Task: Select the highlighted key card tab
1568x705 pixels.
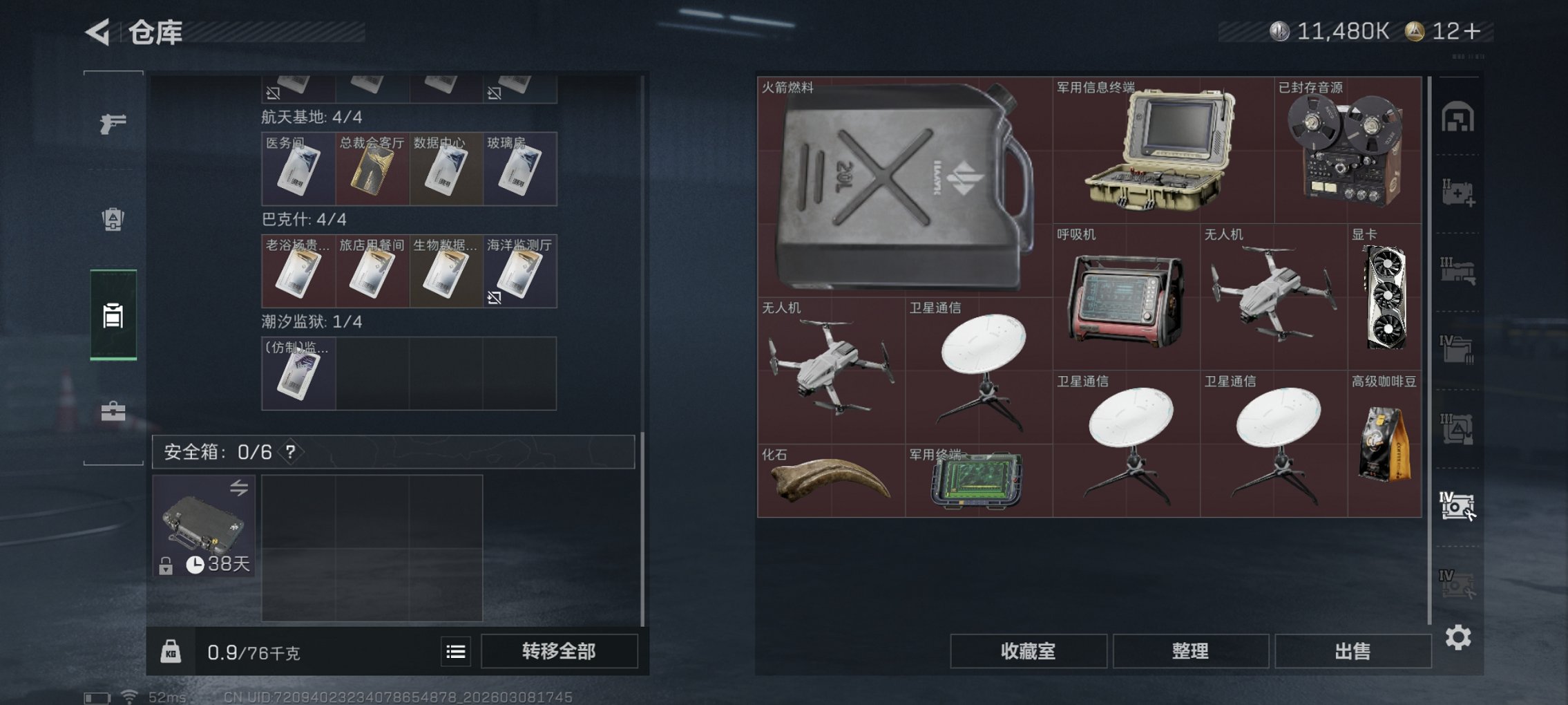Action: 113,315
